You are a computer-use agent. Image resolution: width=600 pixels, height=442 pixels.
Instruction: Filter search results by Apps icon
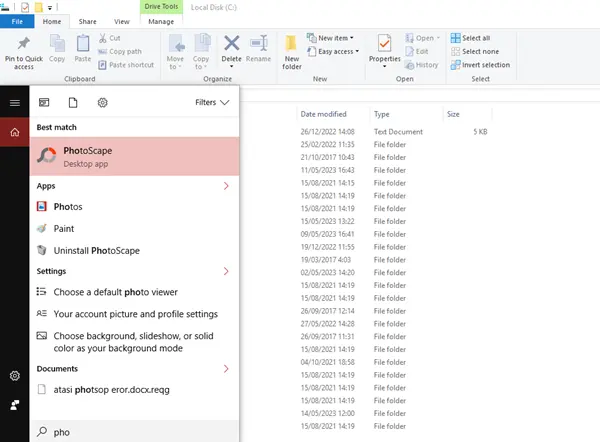coord(44,102)
